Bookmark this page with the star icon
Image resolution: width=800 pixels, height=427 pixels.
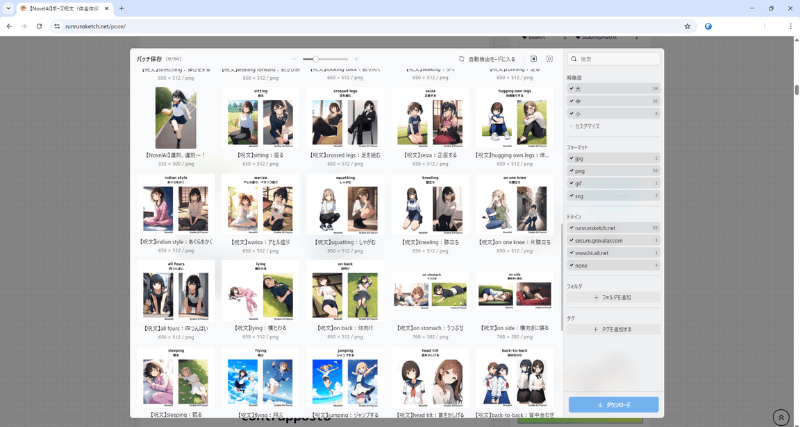pyautogui.click(x=687, y=26)
